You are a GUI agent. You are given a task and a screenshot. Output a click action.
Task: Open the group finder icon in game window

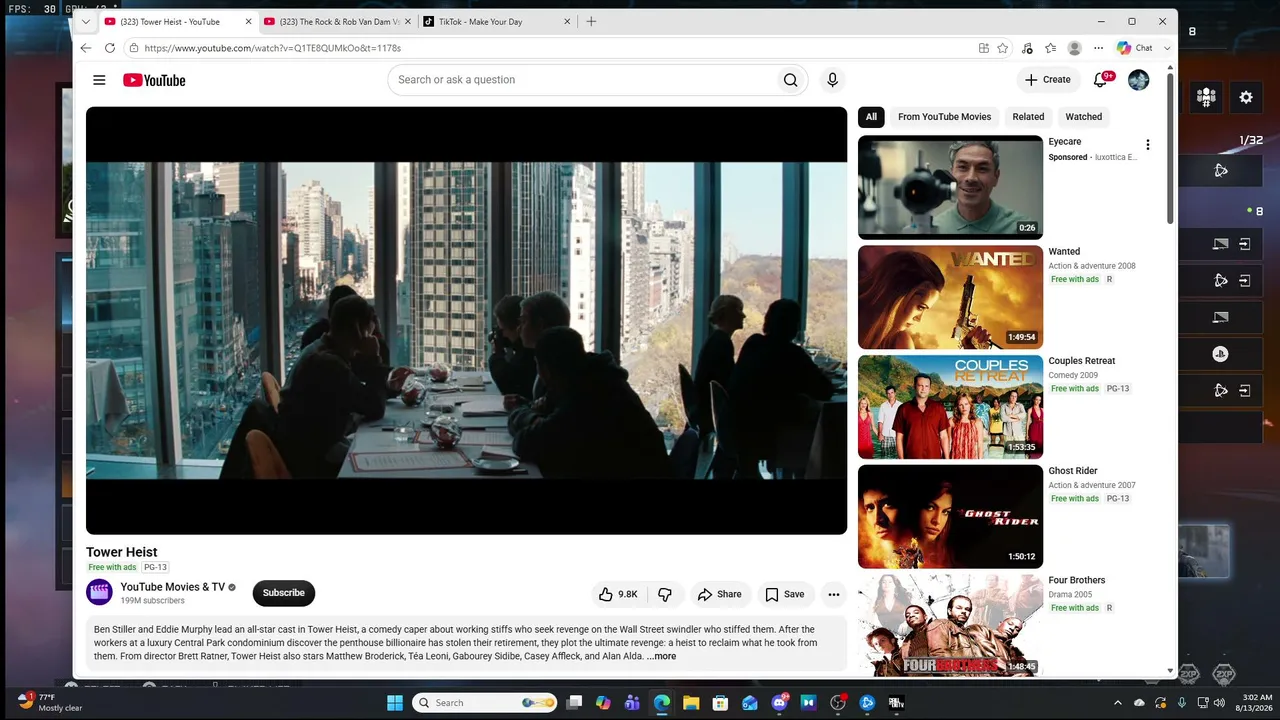click(1206, 97)
